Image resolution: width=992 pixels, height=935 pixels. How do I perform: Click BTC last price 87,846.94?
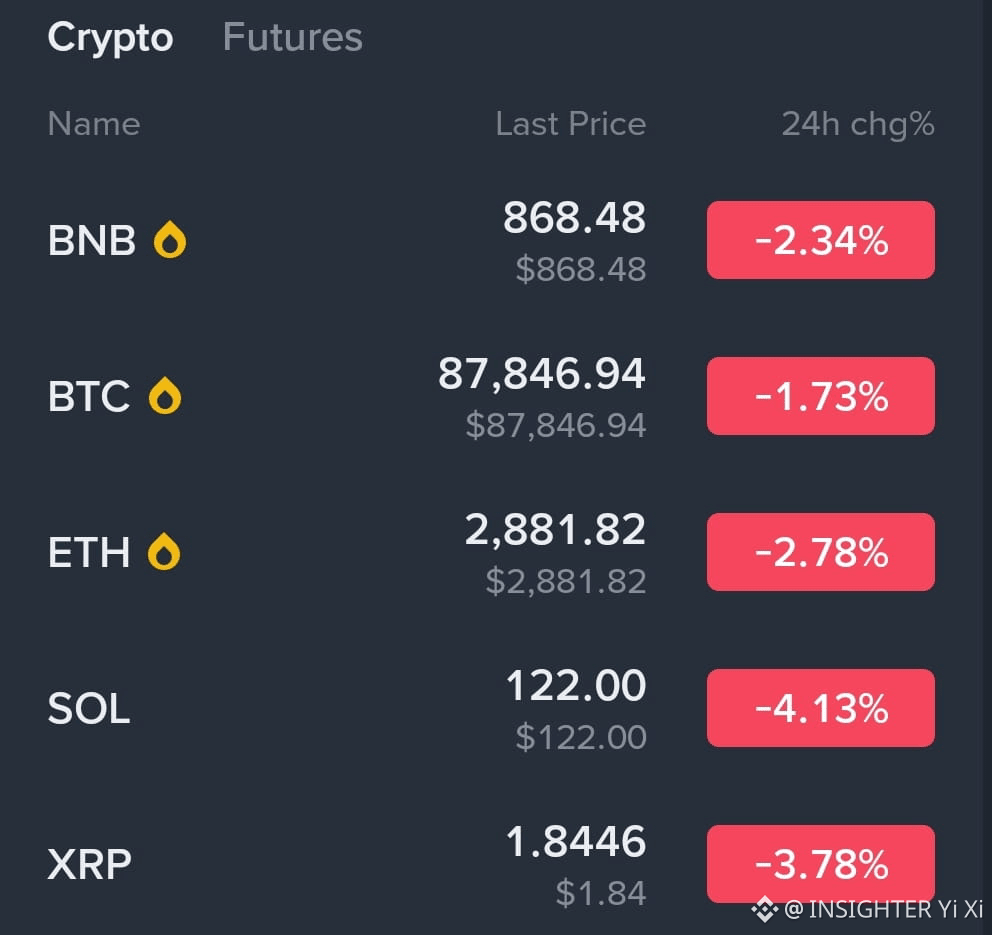541,374
